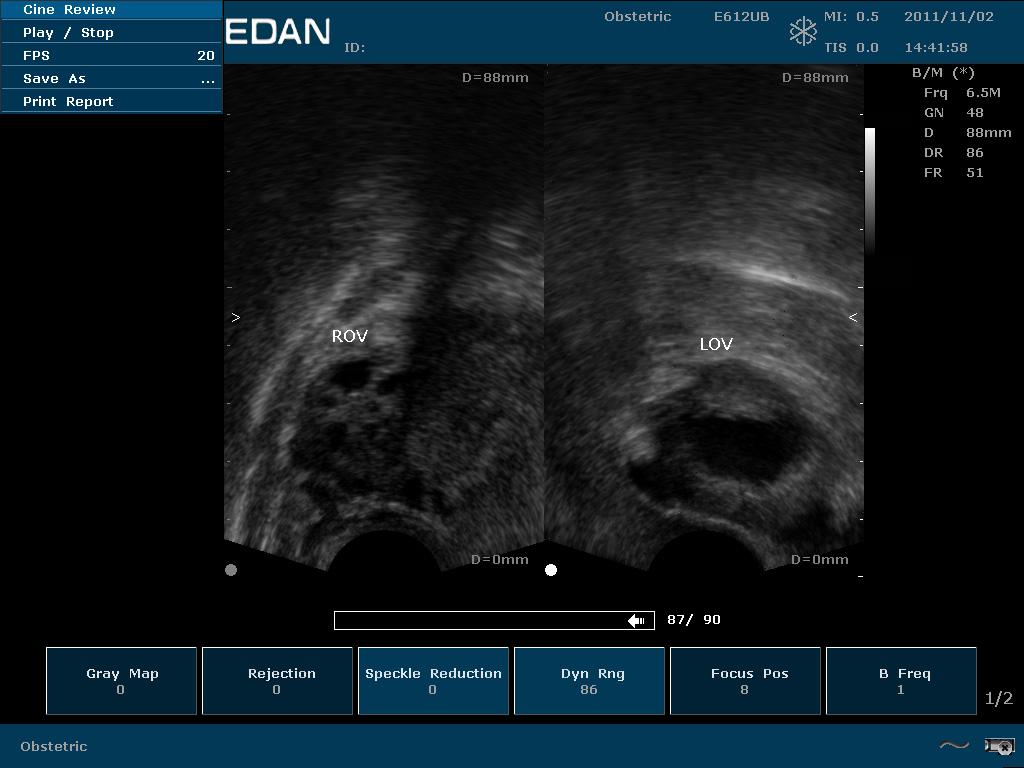Click the grayscale bar beside the image
Image resolution: width=1024 pixels, height=768 pixels.
point(869,190)
